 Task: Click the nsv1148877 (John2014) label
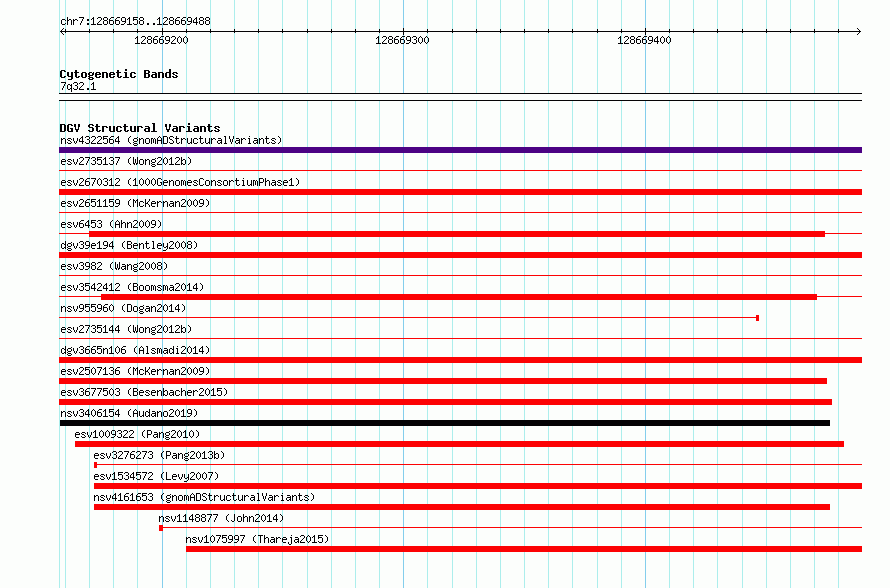click(x=221, y=518)
